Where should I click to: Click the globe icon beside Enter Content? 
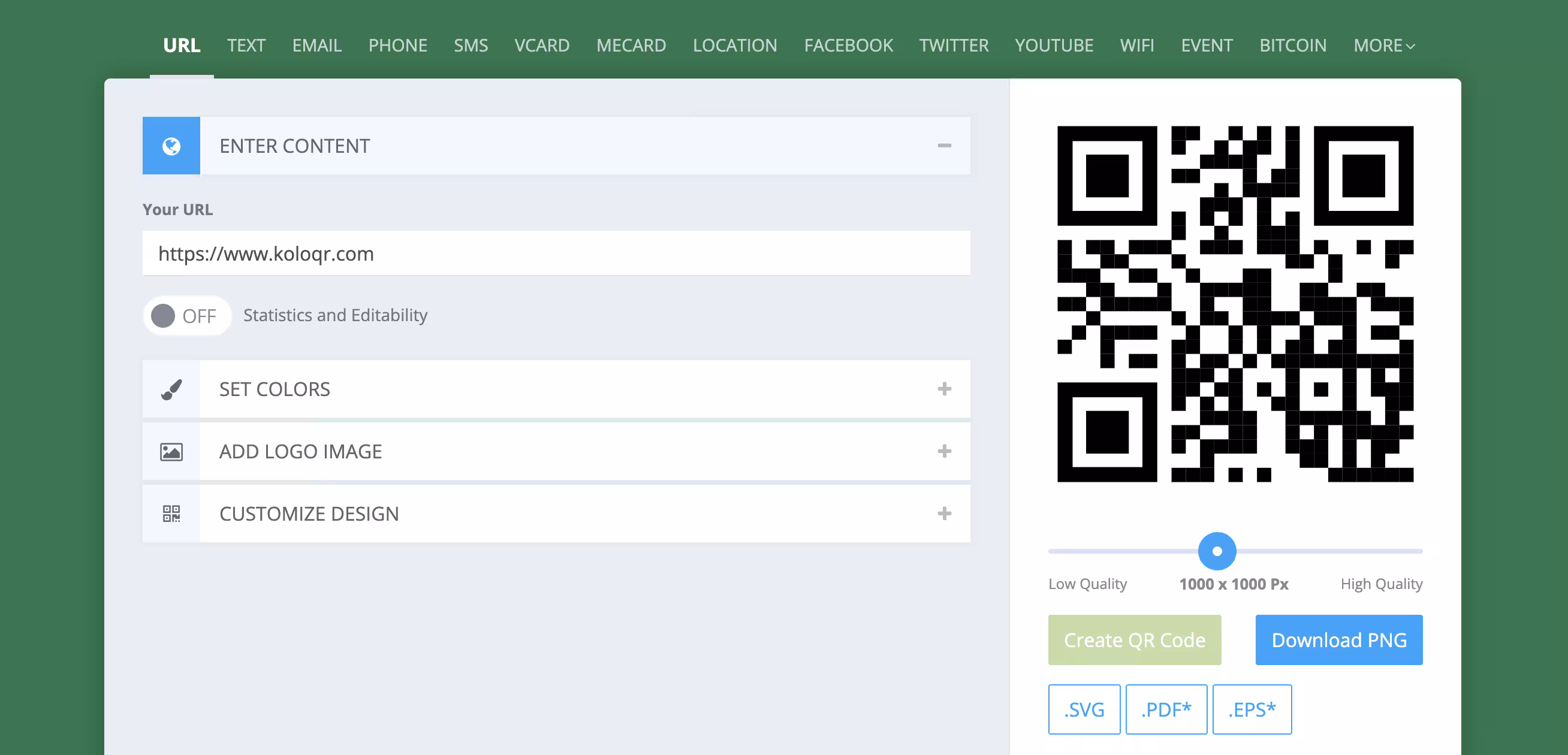(171, 146)
